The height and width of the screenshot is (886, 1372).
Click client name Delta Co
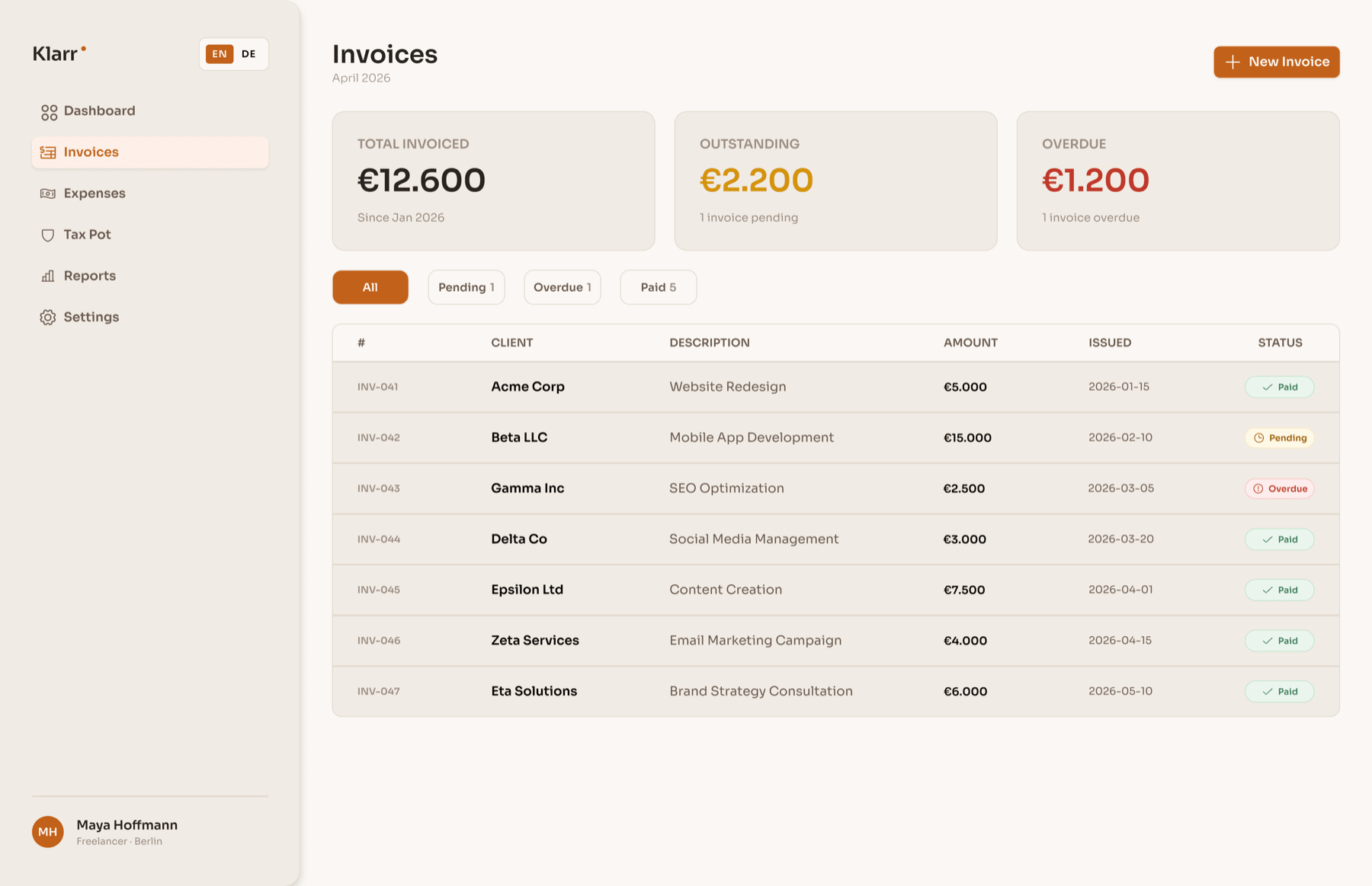point(519,539)
